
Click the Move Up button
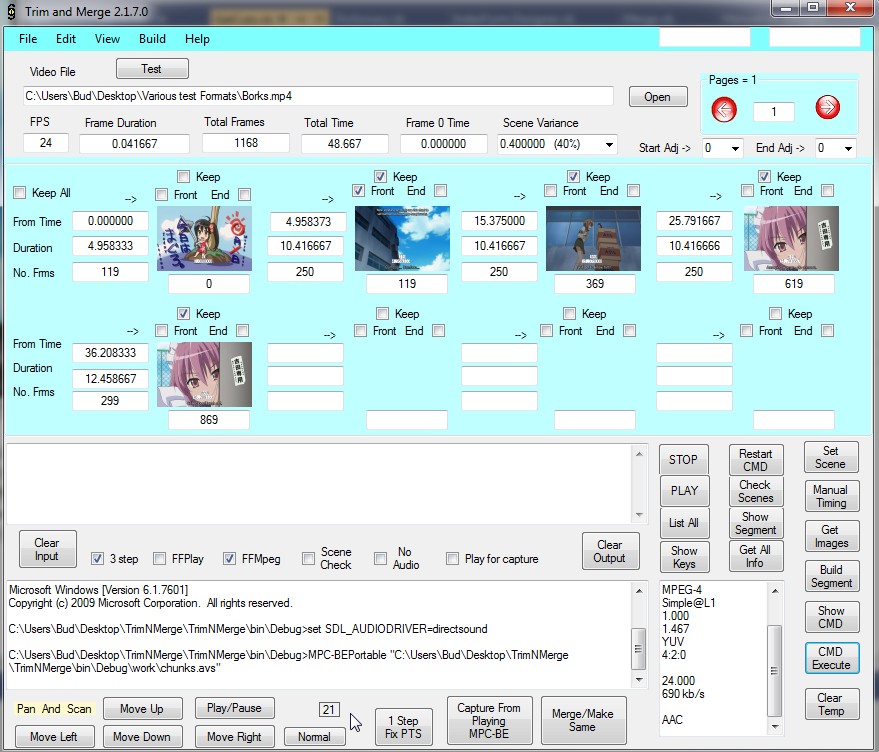tap(142, 708)
